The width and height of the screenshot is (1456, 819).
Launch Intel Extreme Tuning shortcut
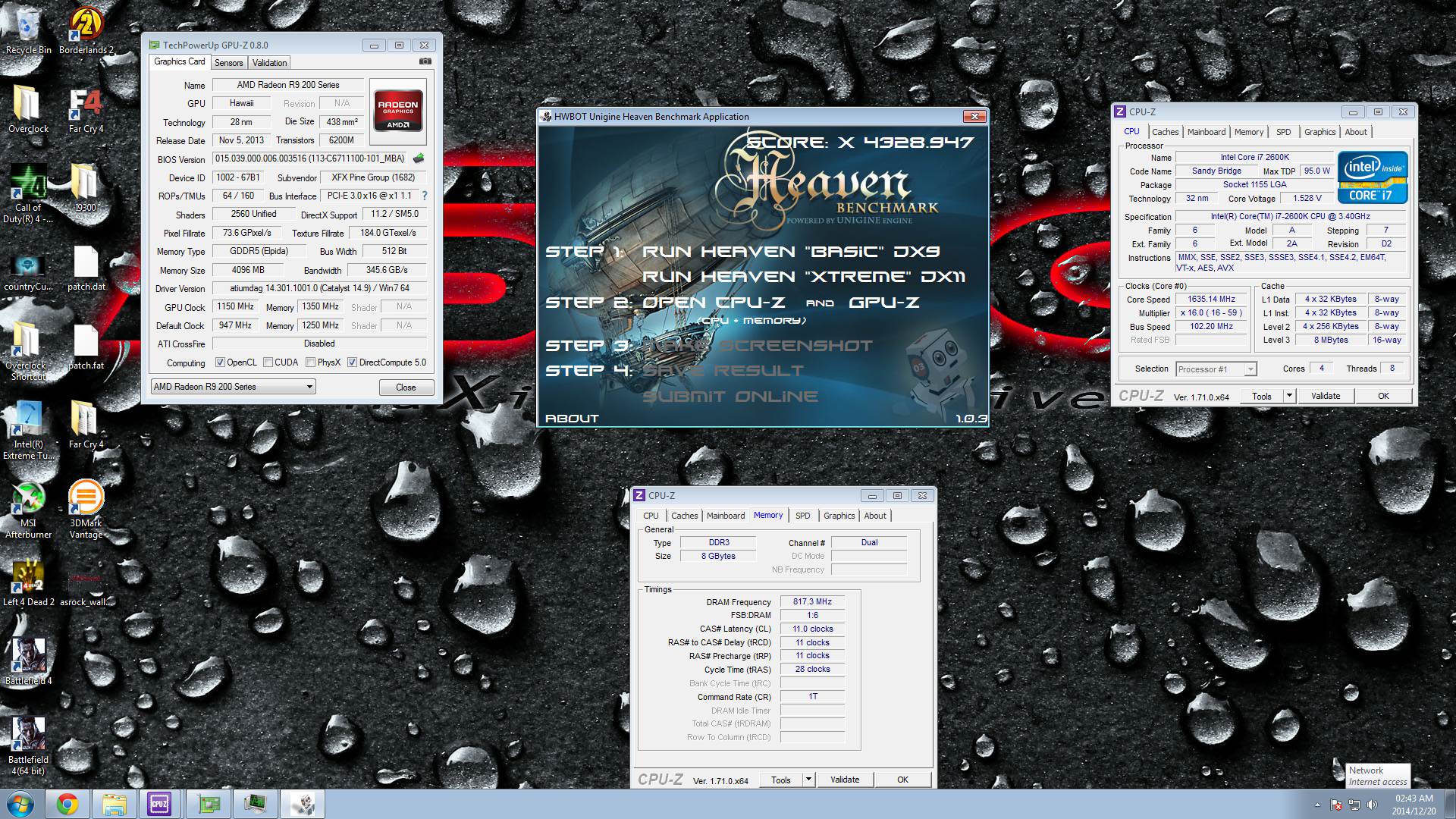click(x=28, y=431)
